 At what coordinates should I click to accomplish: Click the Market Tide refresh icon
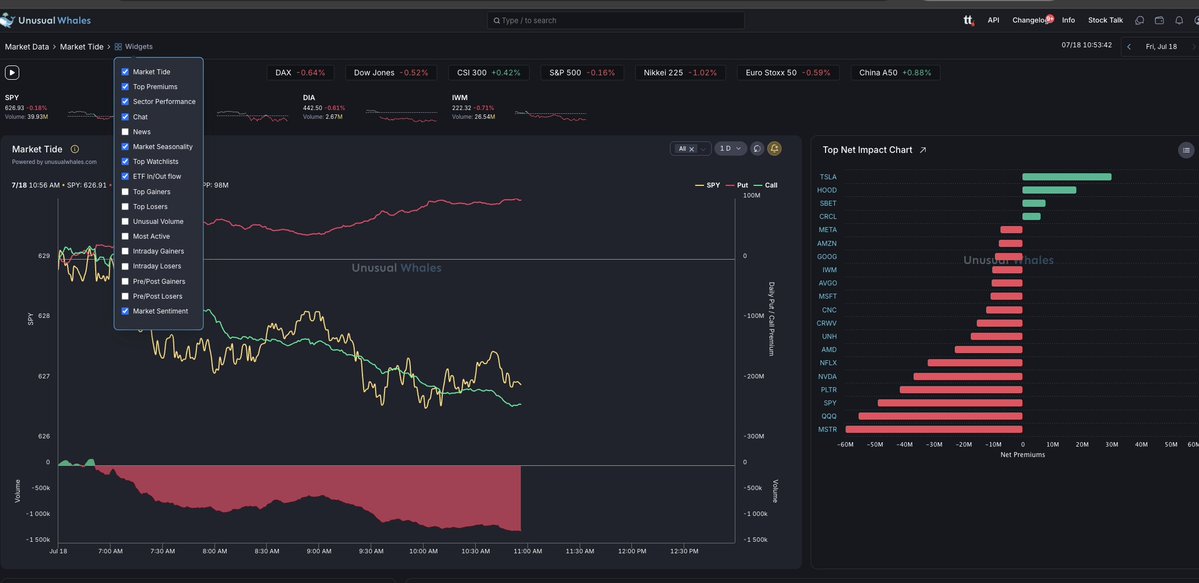click(757, 148)
